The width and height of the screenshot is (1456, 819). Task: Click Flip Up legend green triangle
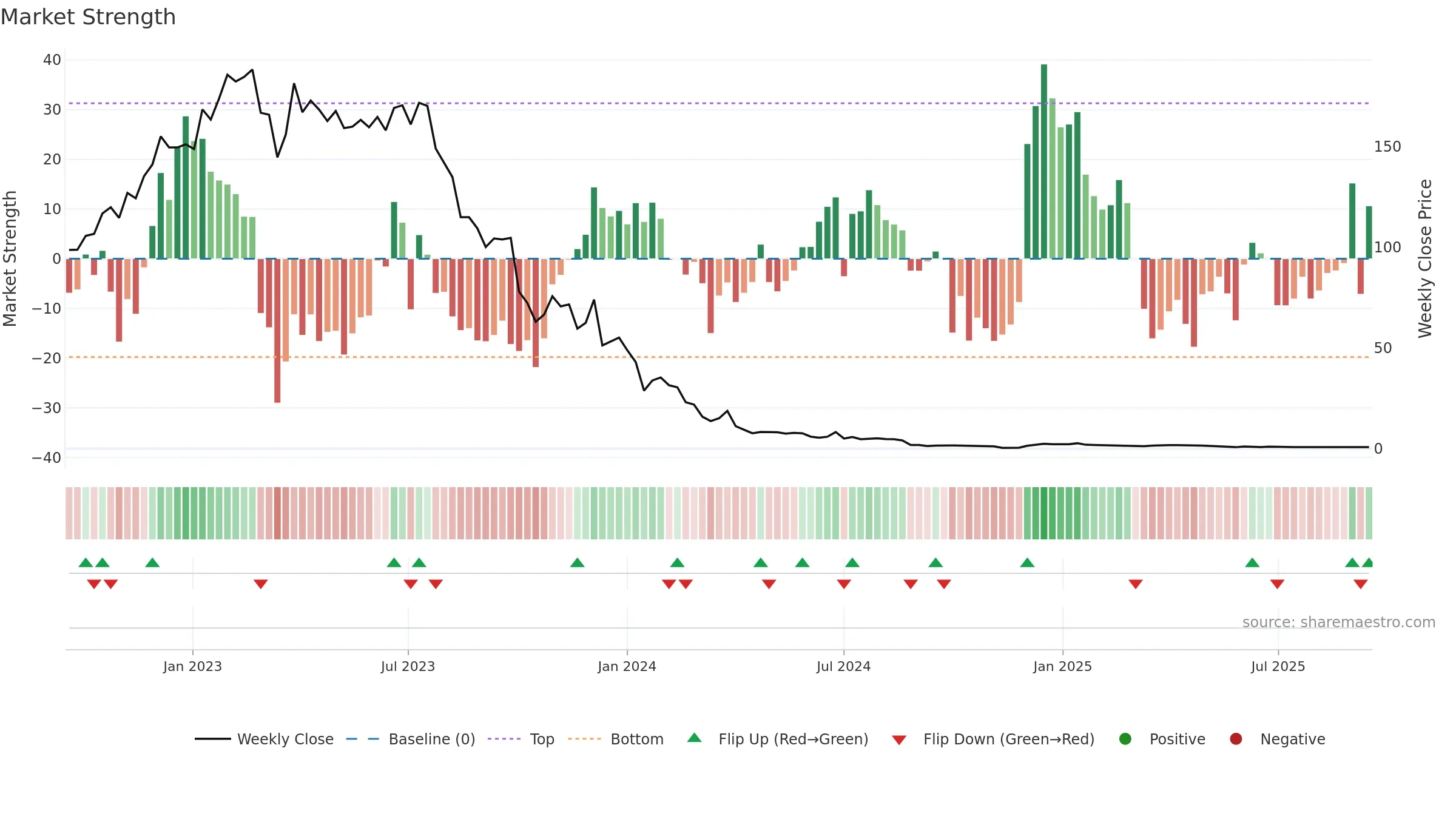point(695,738)
